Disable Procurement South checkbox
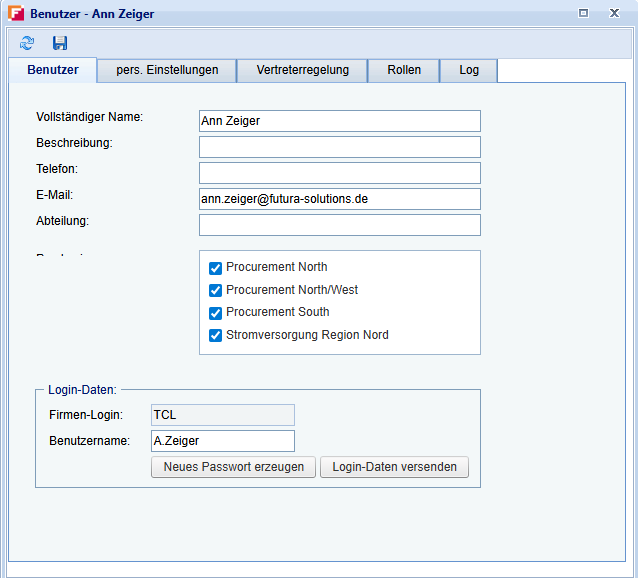 pyautogui.click(x=215, y=312)
